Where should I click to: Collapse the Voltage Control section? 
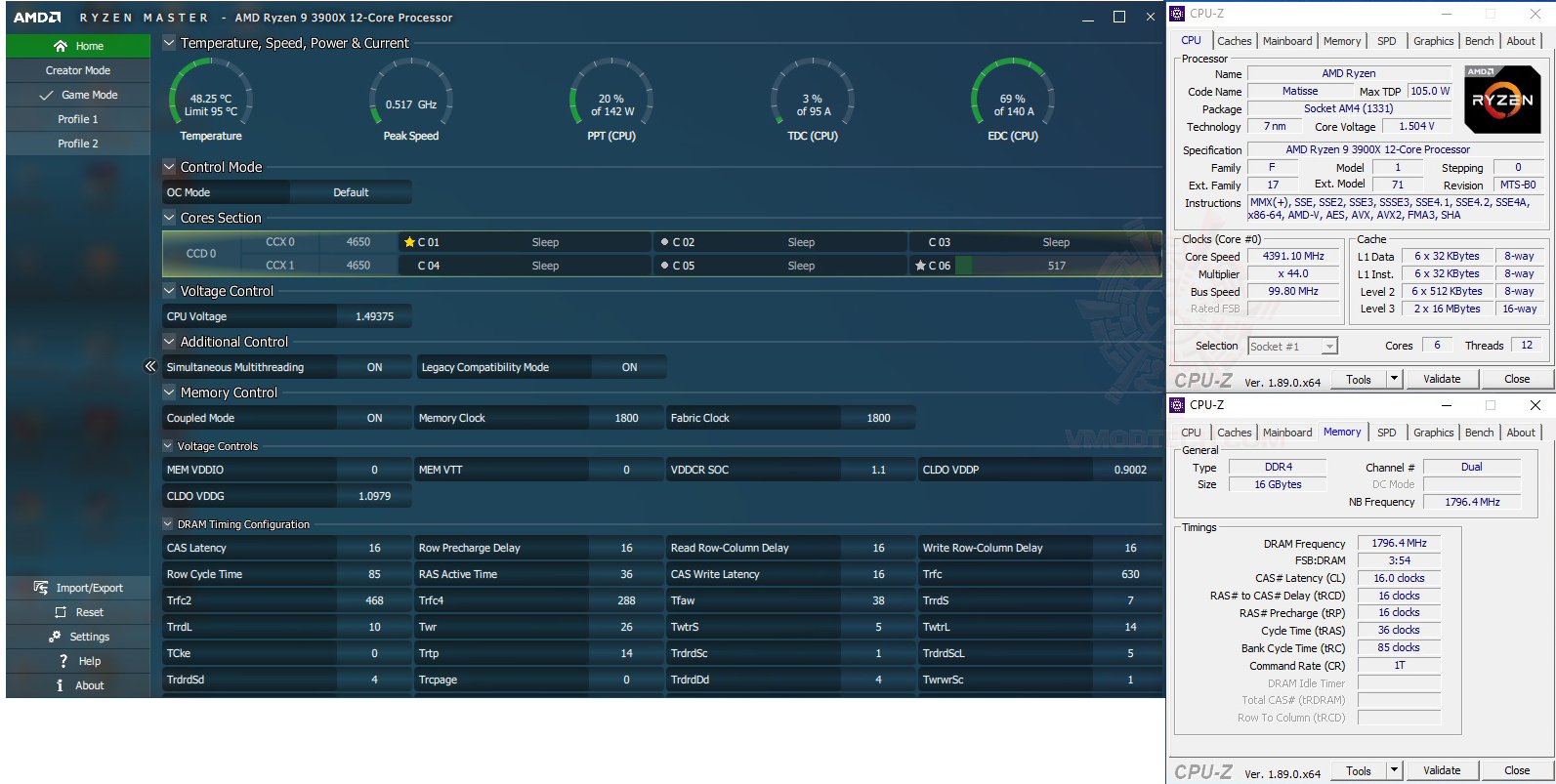tap(169, 291)
